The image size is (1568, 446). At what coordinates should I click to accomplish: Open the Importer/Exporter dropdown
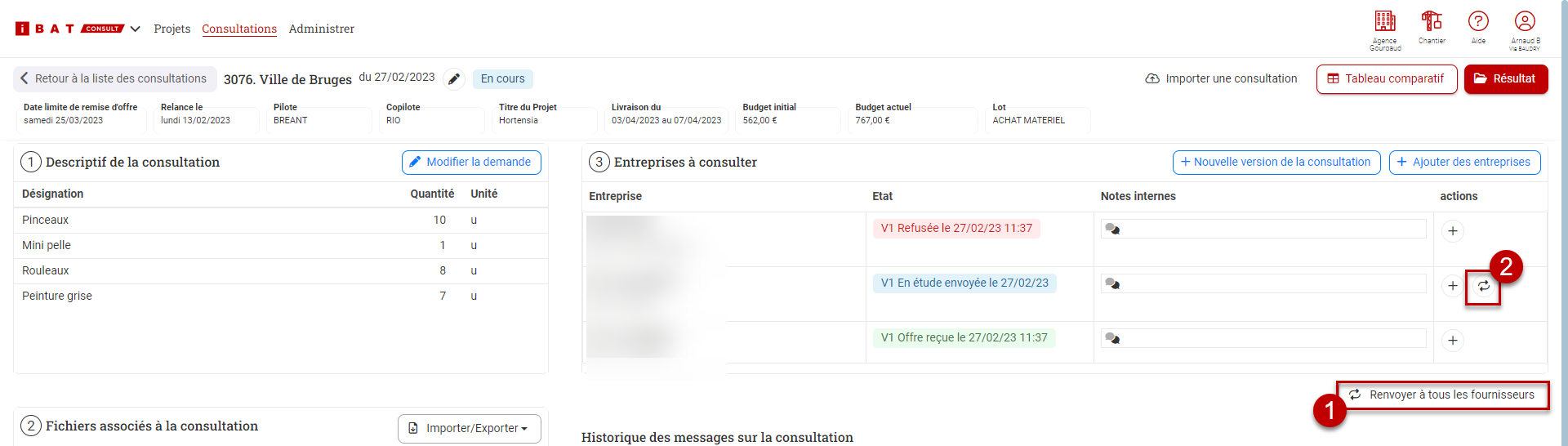click(470, 428)
